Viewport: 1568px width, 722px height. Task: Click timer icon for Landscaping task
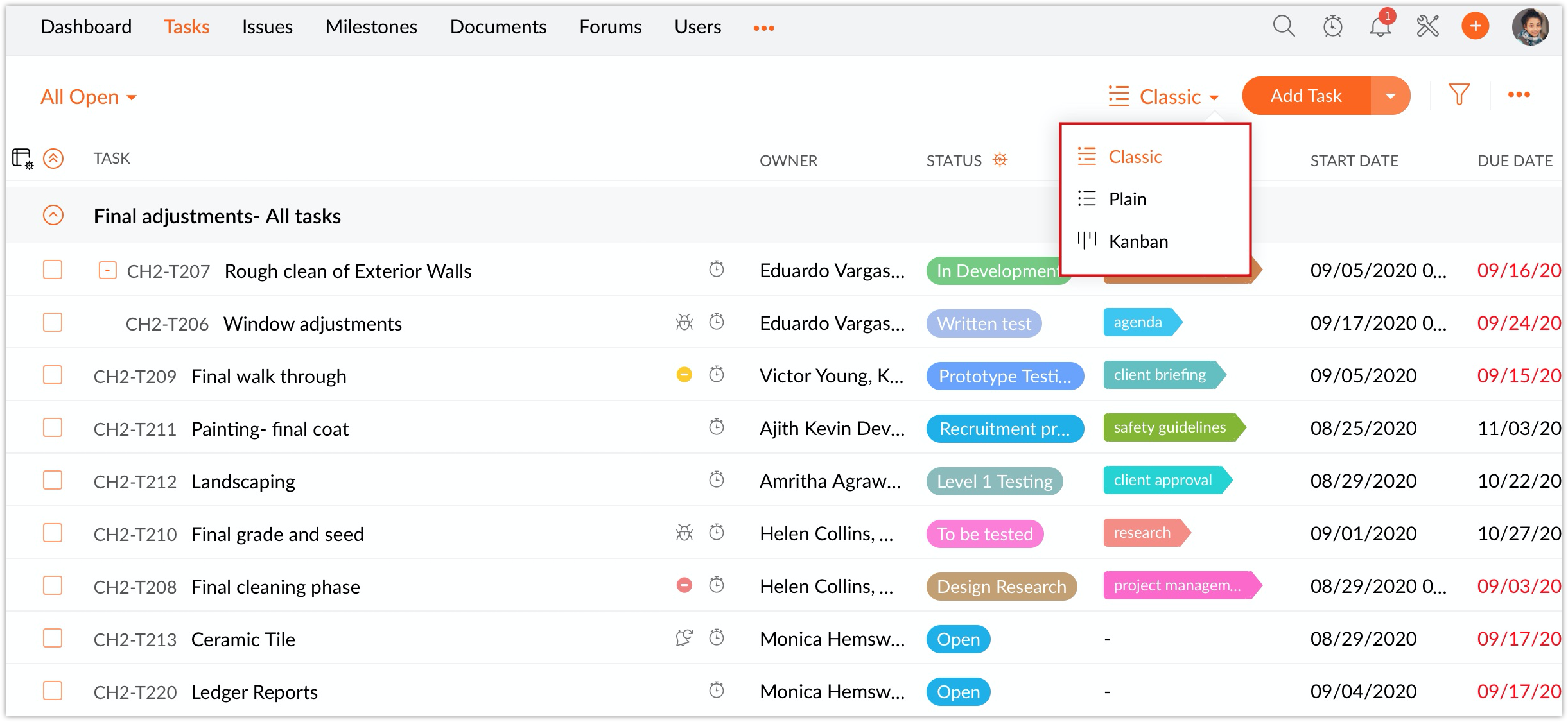click(x=716, y=480)
